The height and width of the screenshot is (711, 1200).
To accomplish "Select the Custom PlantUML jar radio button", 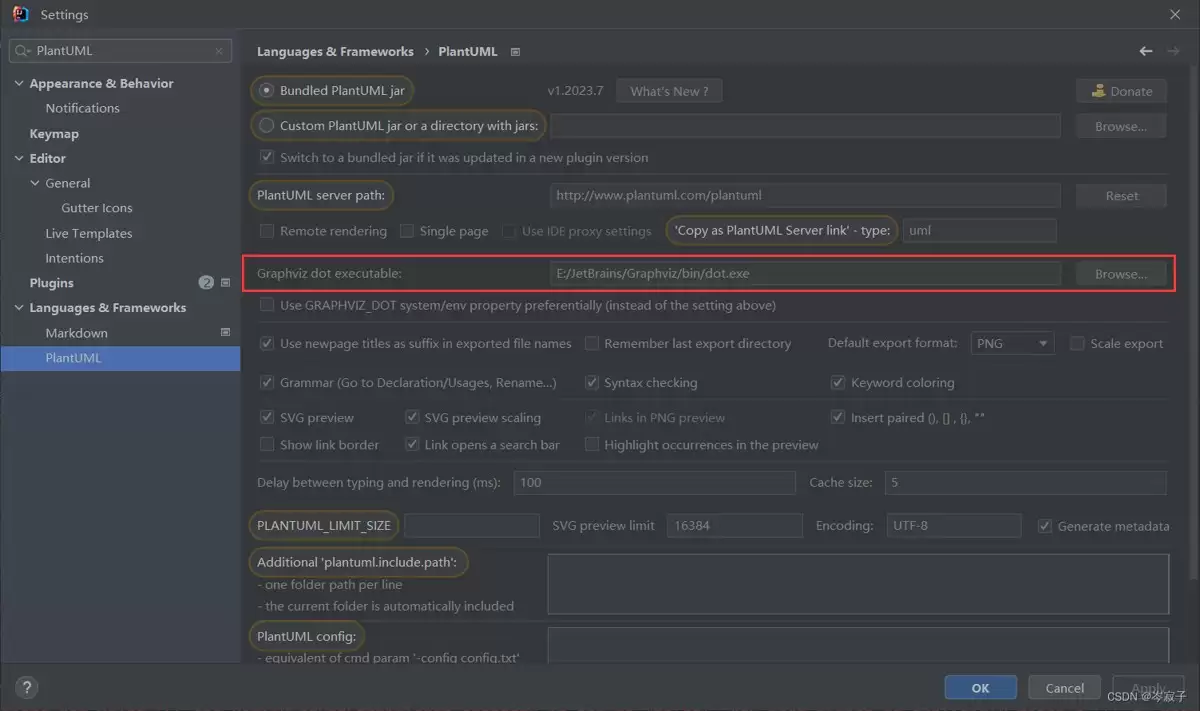I will tap(266, 125).
